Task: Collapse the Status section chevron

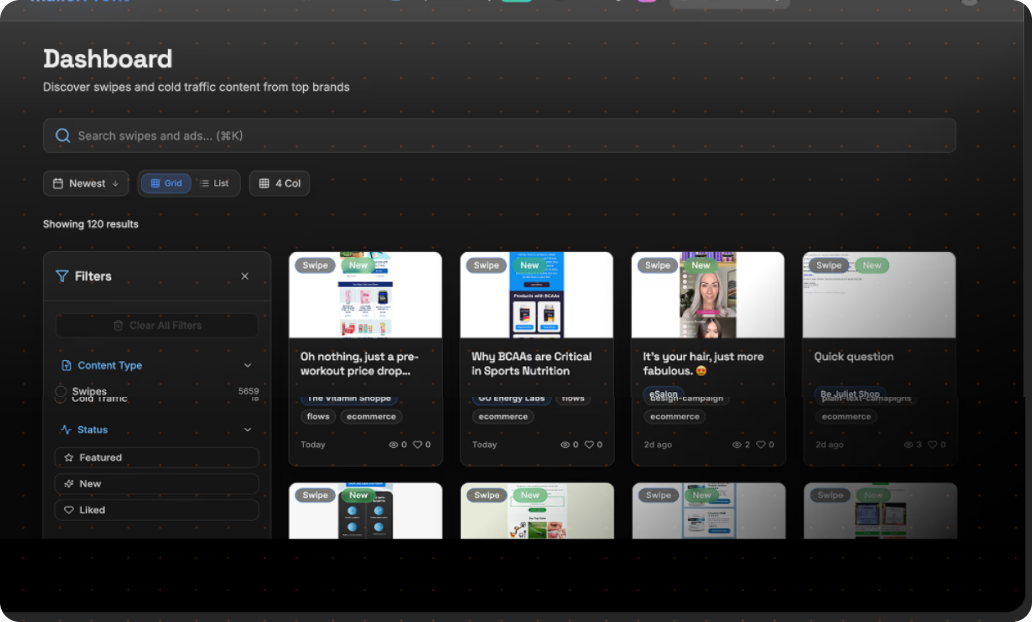Action: click(x=247, y=430)
